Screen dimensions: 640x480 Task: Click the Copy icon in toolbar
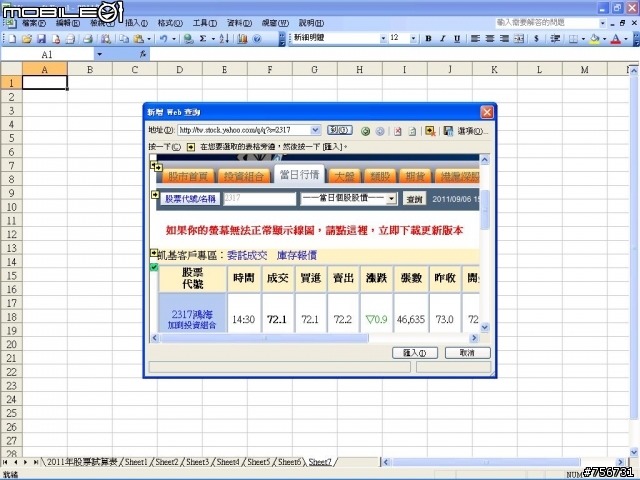[x=124, y=39]
